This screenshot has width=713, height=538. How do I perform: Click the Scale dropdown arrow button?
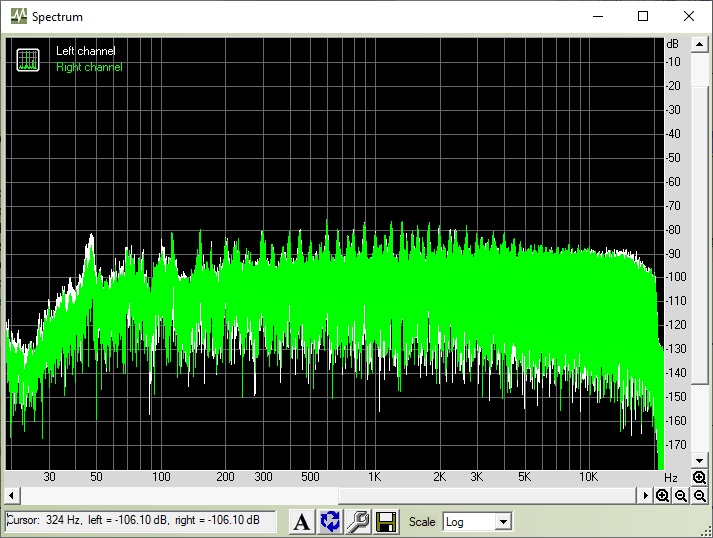[503, 521]
